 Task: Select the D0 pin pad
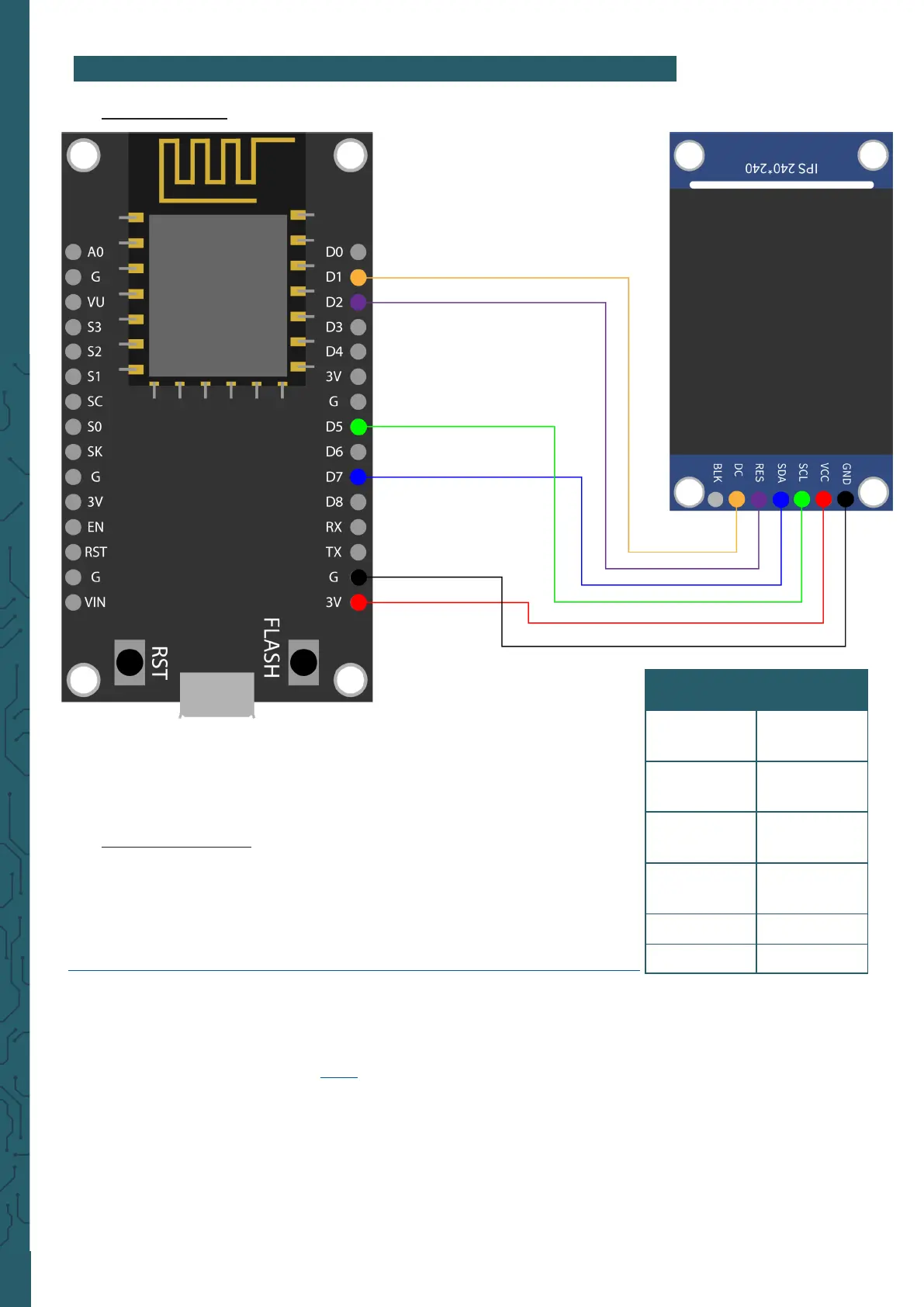358,252
